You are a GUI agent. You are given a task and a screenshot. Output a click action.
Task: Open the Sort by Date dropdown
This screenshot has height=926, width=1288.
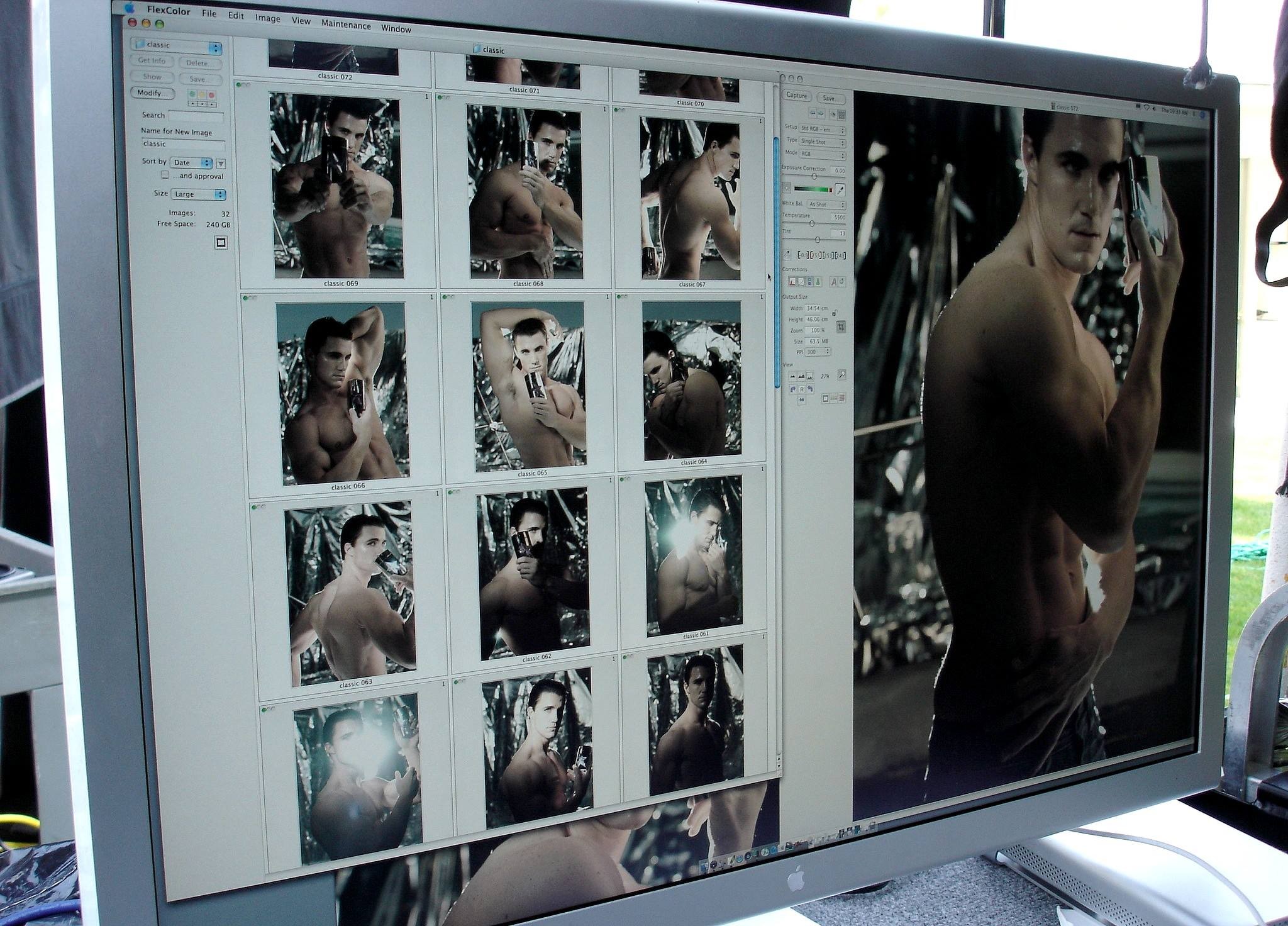pyautogui.click(x=189, y=163)
